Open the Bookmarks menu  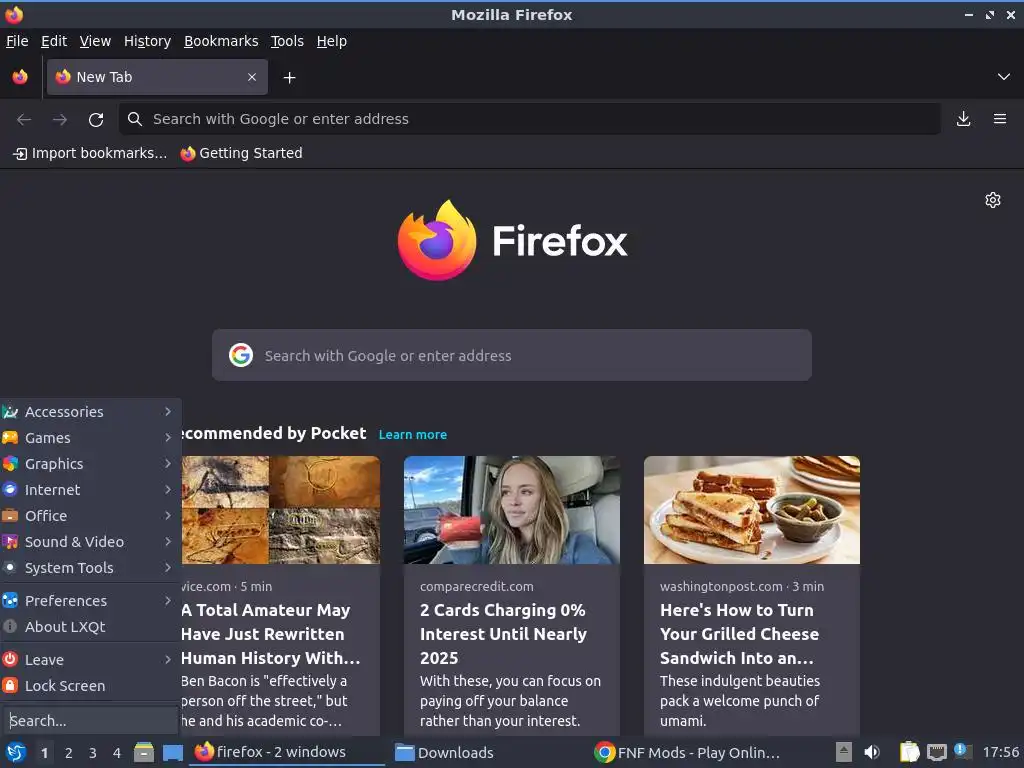pyautogui.click(x=221, y=41)
